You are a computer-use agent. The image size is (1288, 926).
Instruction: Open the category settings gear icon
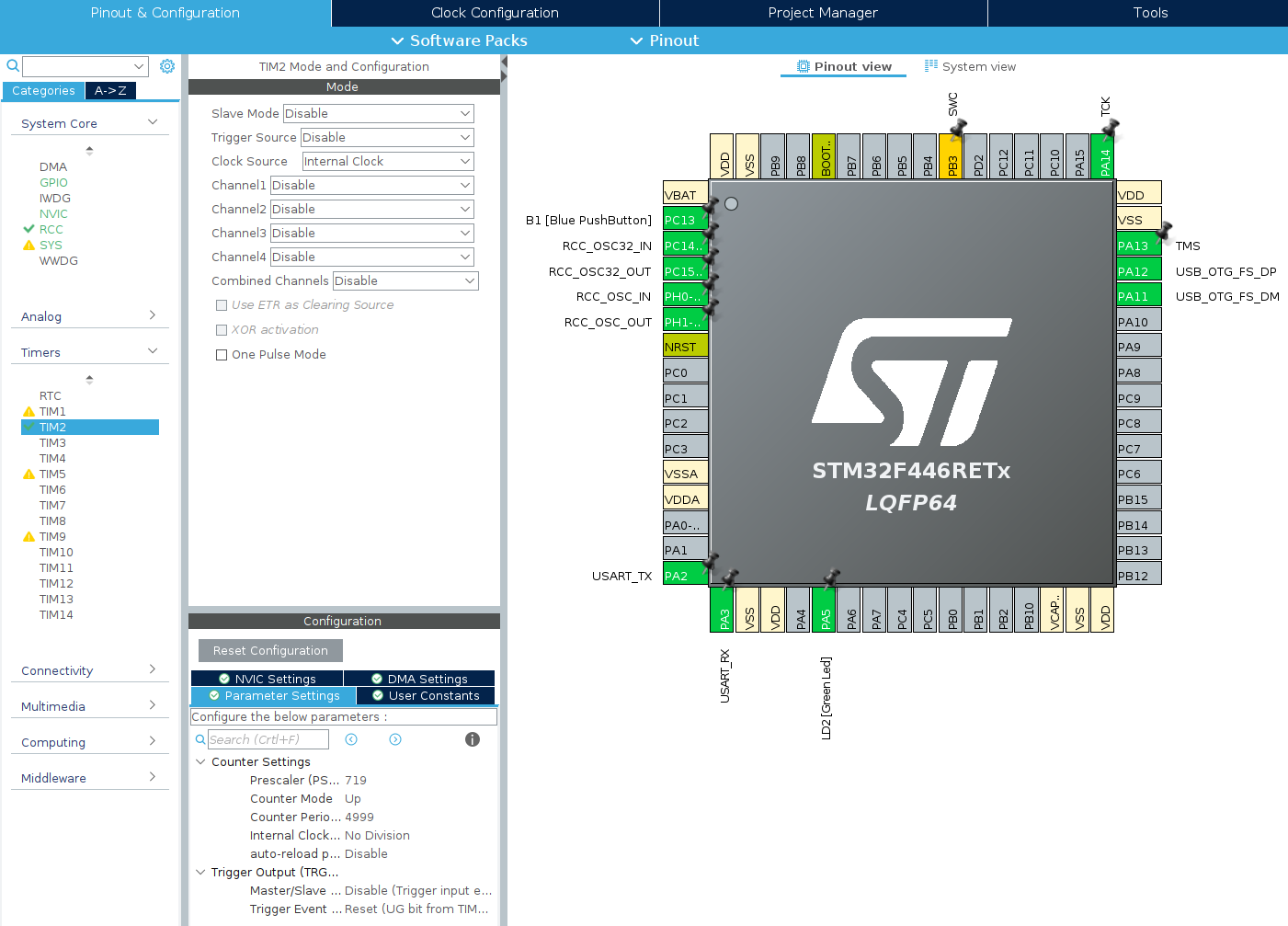point(167,66)
